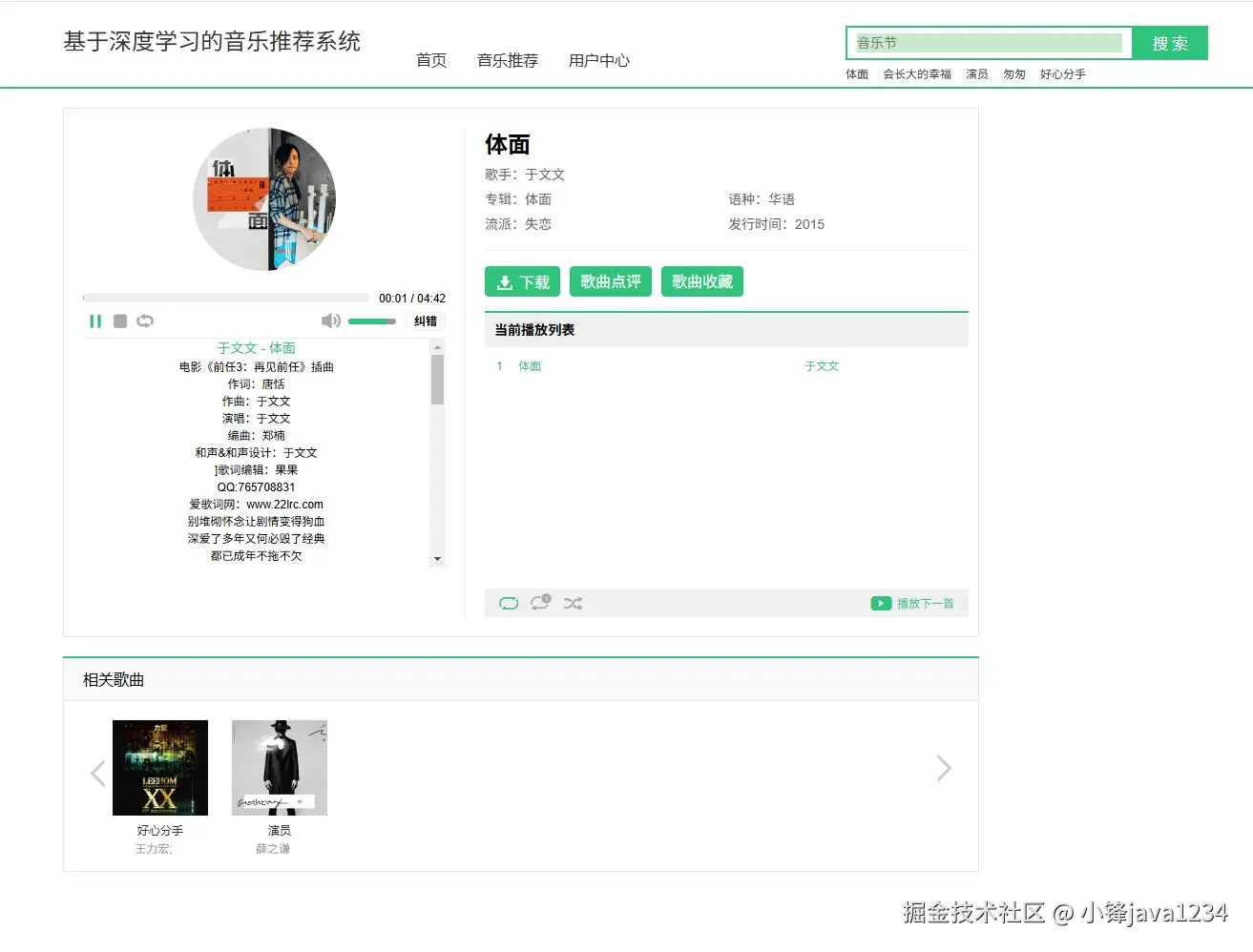Click the release year 发行时间：2015
This screenshot has height=952, width=1253.
(x=777, y=224)
